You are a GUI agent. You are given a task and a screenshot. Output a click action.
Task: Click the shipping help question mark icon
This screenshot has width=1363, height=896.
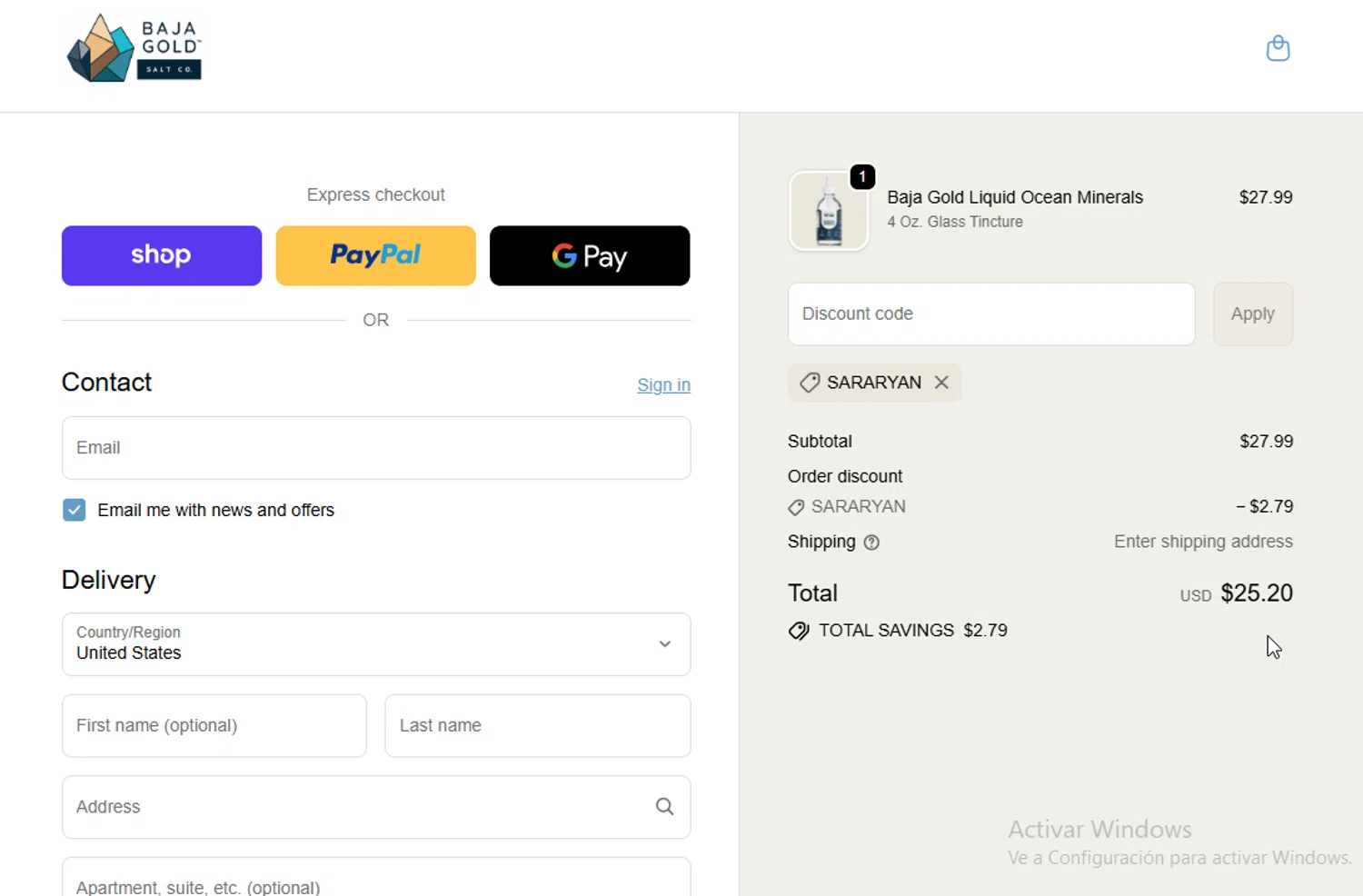871,543
